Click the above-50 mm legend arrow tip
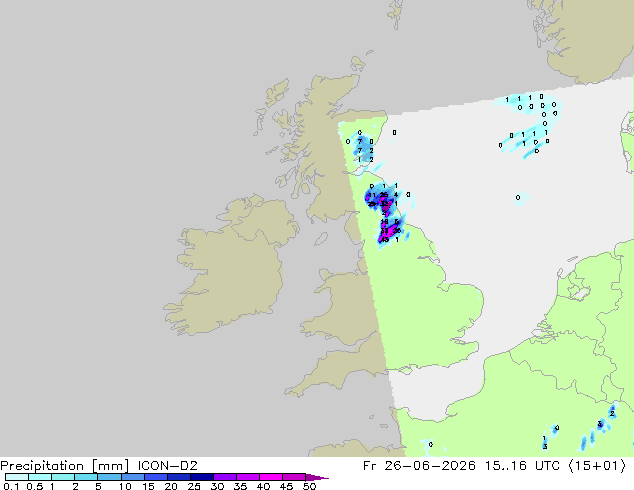The image size is (634, 490). pos(317,477)
